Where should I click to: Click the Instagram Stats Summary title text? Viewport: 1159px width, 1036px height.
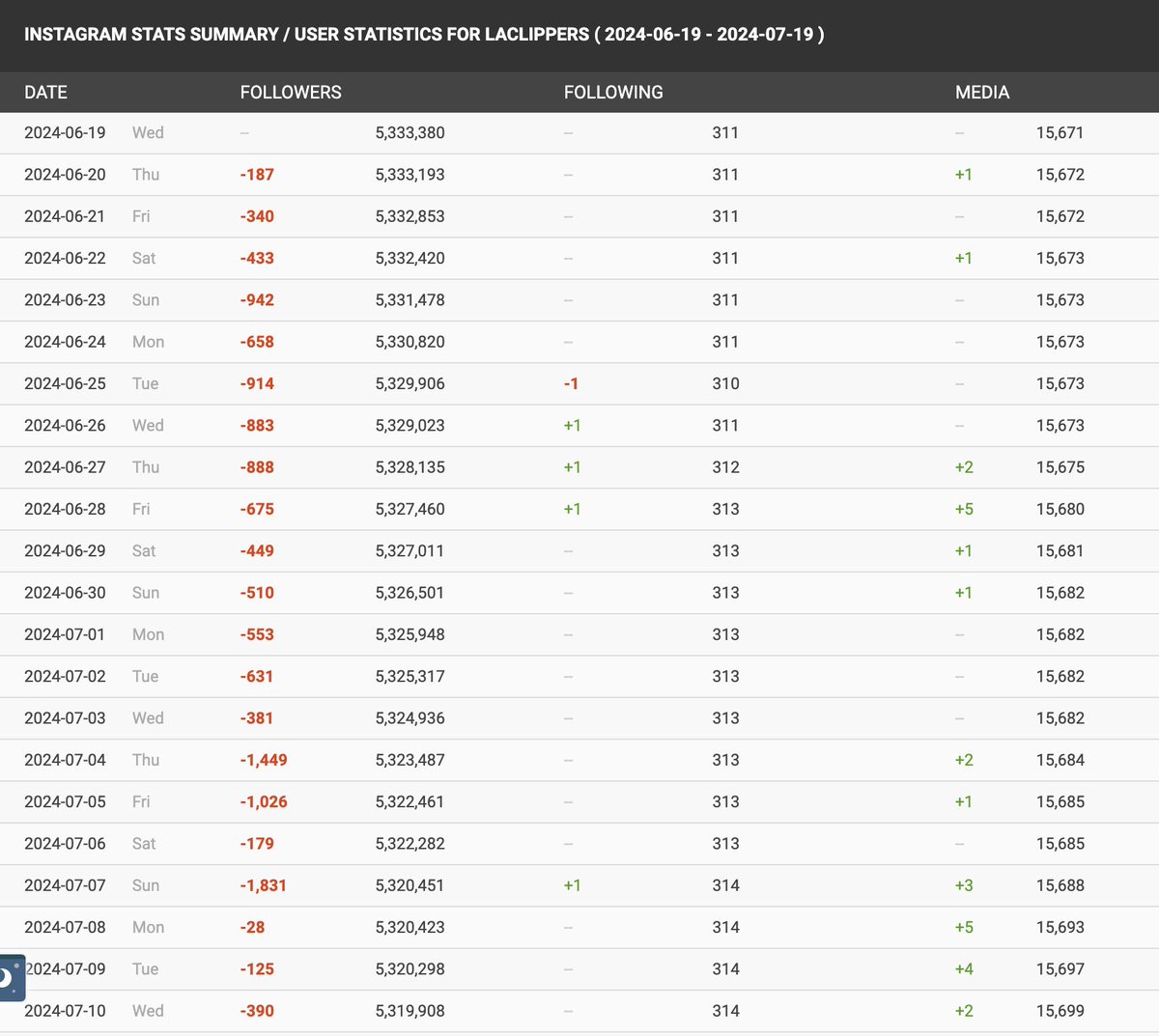point(424,35)
